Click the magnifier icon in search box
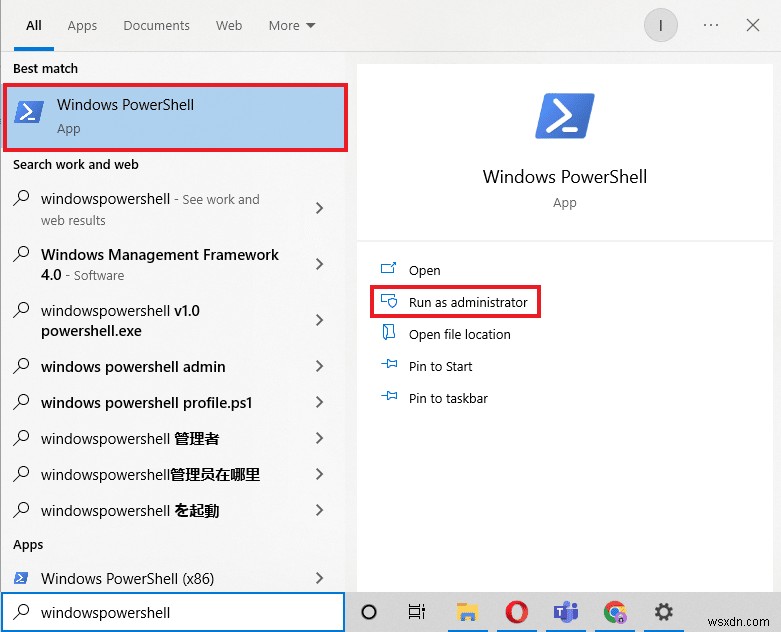The width and height of the screenshot is (781, 632). [21, 612]
